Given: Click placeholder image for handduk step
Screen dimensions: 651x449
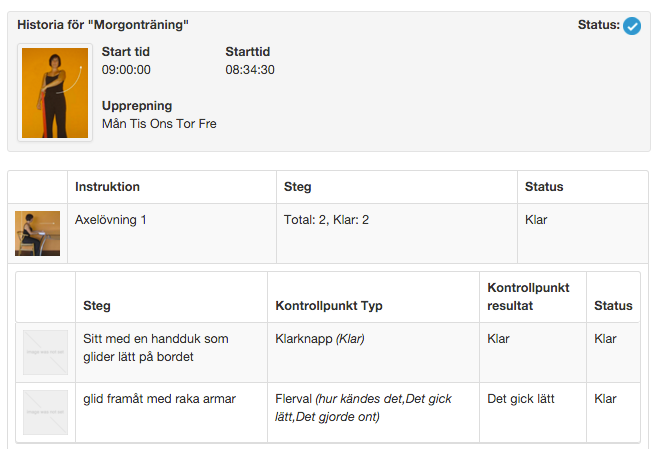Looking at the screenshot, I should coord(45,352).
